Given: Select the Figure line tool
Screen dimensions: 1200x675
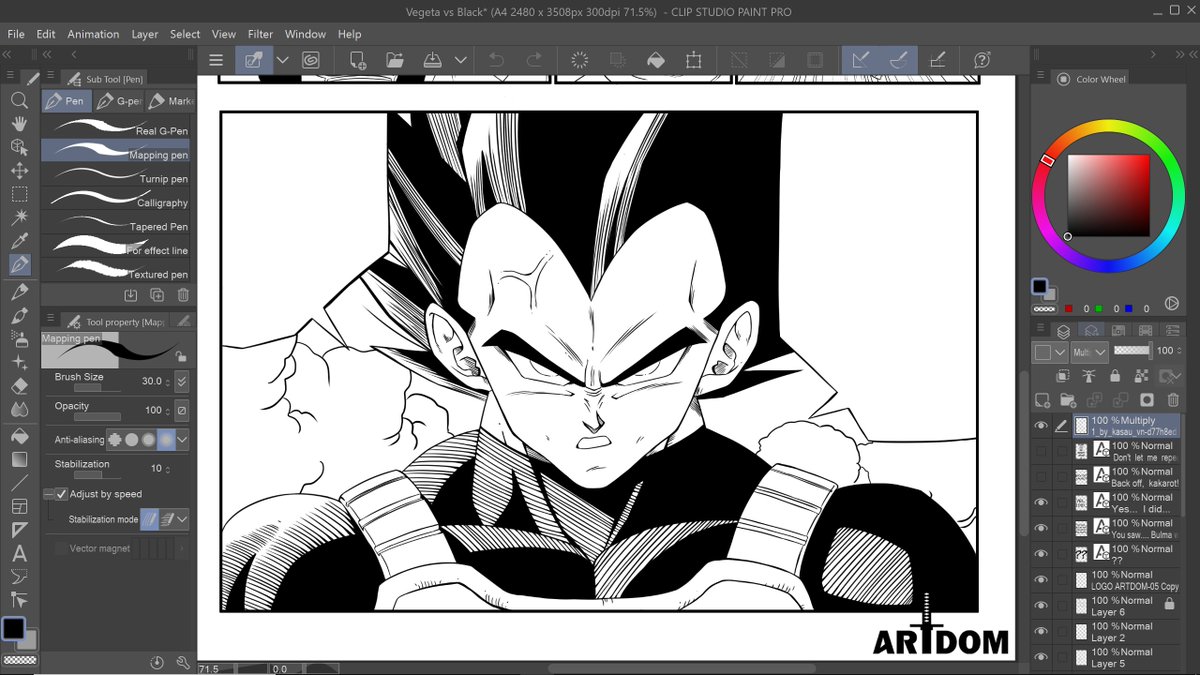Looking at the screenshot, I should pyautogui.click(x=20, y=483).
